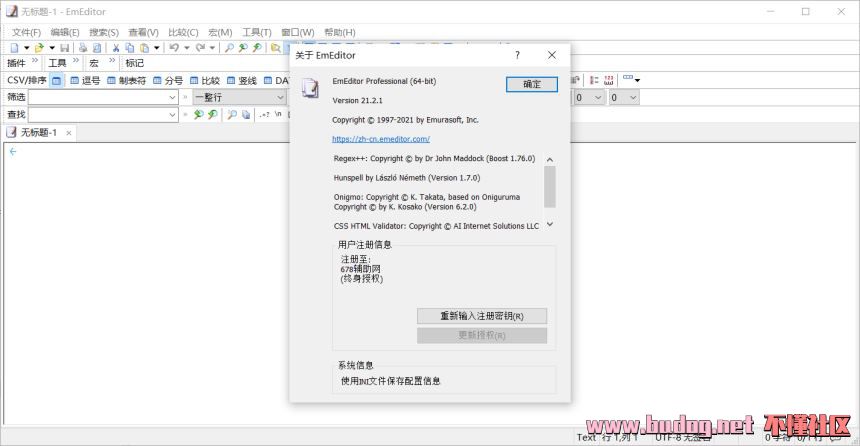This screenshot has height=446, width=860.
Task: Open the Redo history dropdown arrow
Action: pyautogui.click(x=212, y=48)
